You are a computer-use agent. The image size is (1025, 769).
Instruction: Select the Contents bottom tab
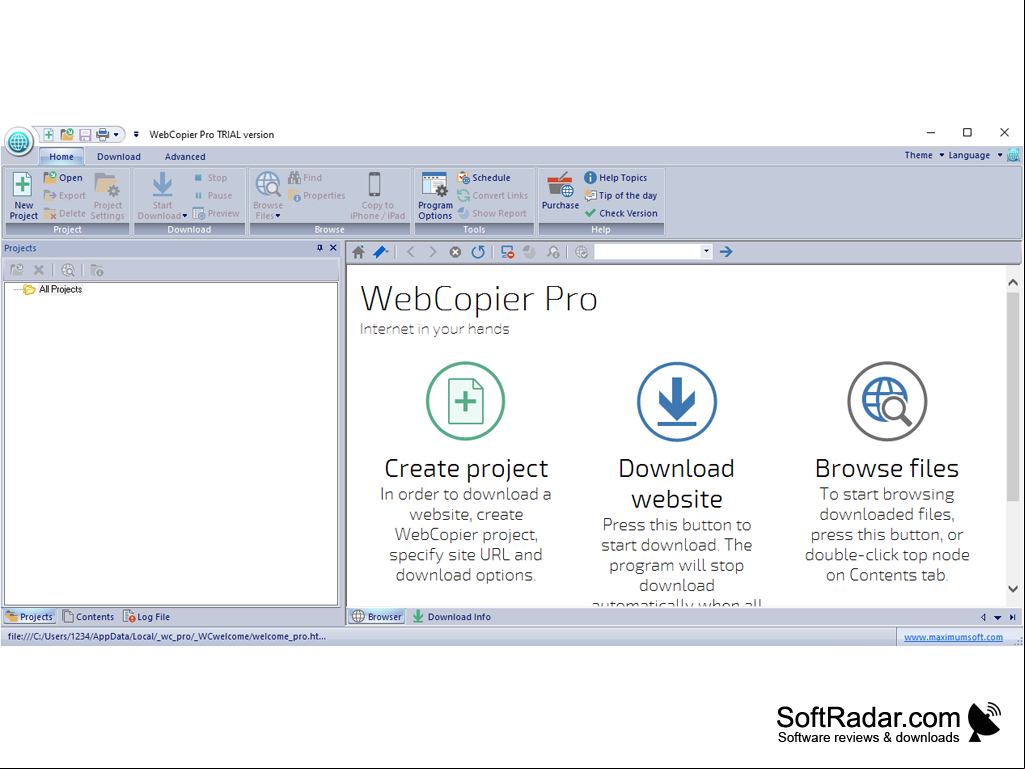(88, 617)
